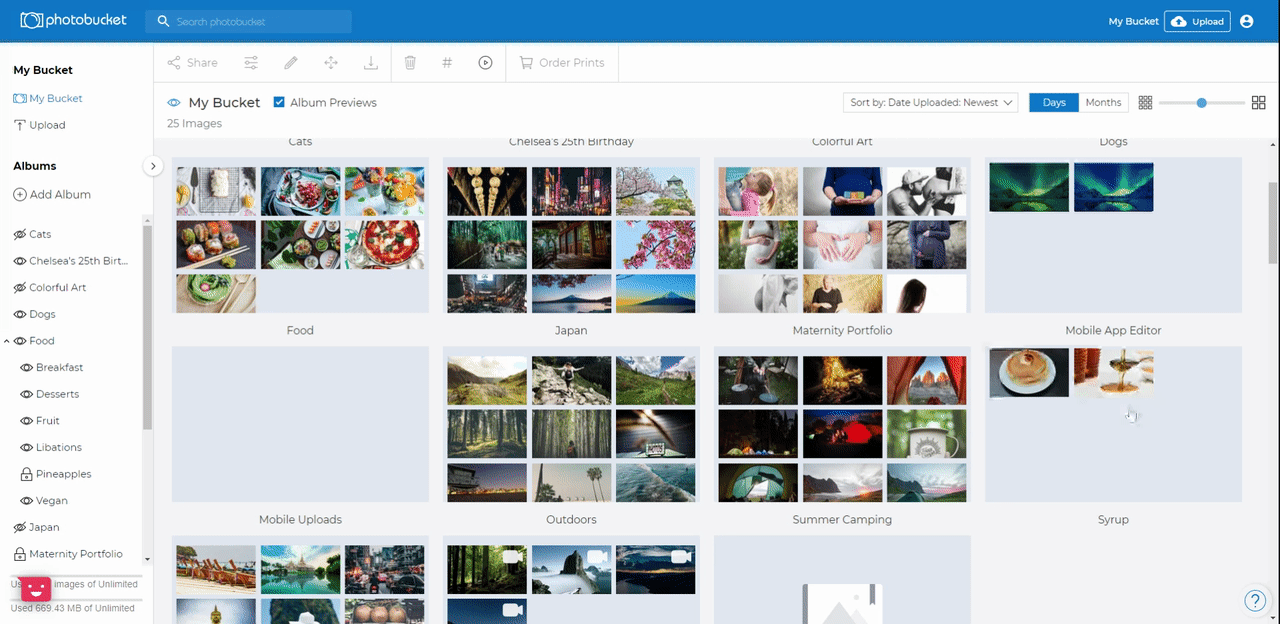
Task: Open the account profile icon
Action: tap(1246, 21)
